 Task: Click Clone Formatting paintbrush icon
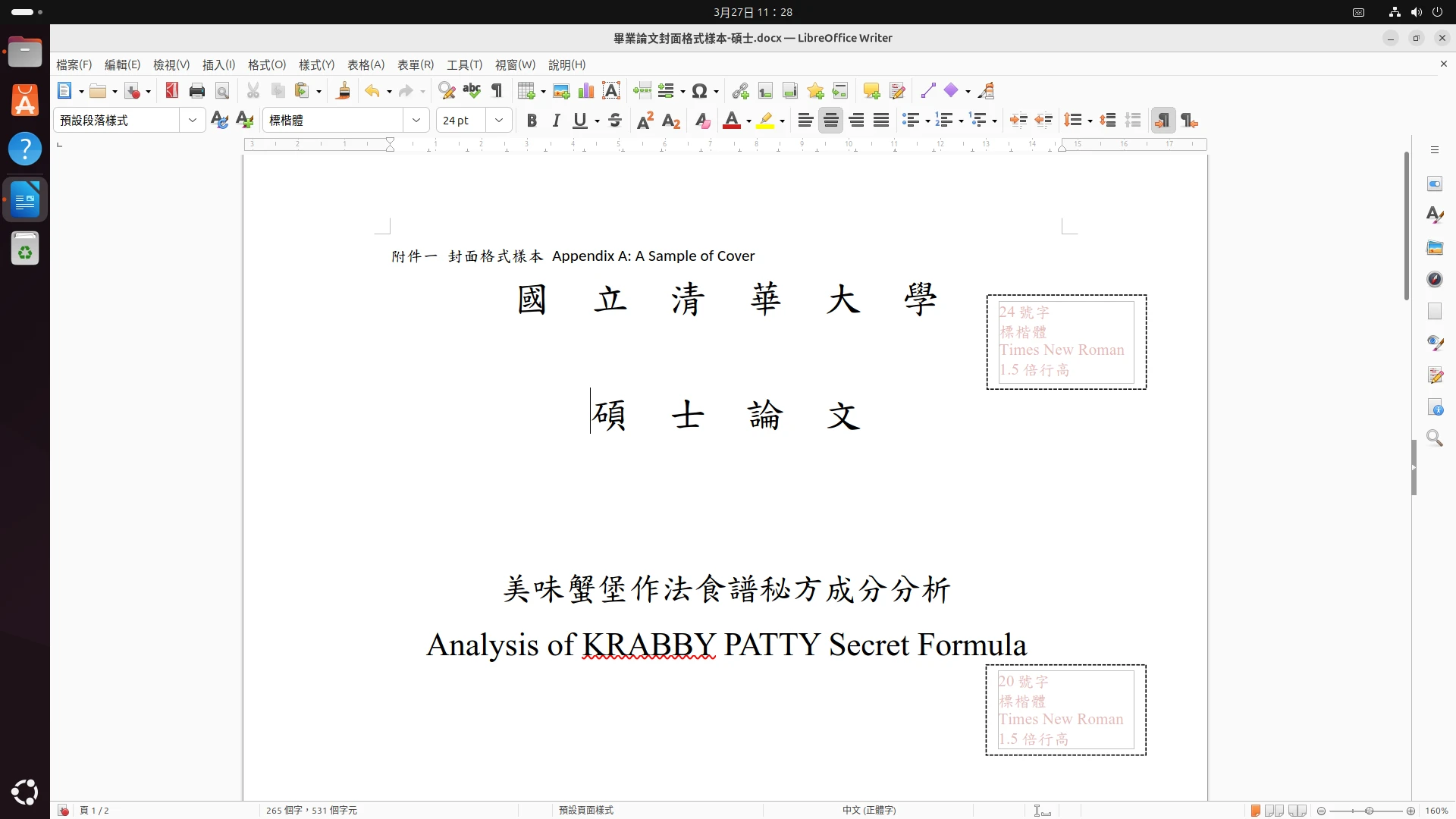[344, 91]
